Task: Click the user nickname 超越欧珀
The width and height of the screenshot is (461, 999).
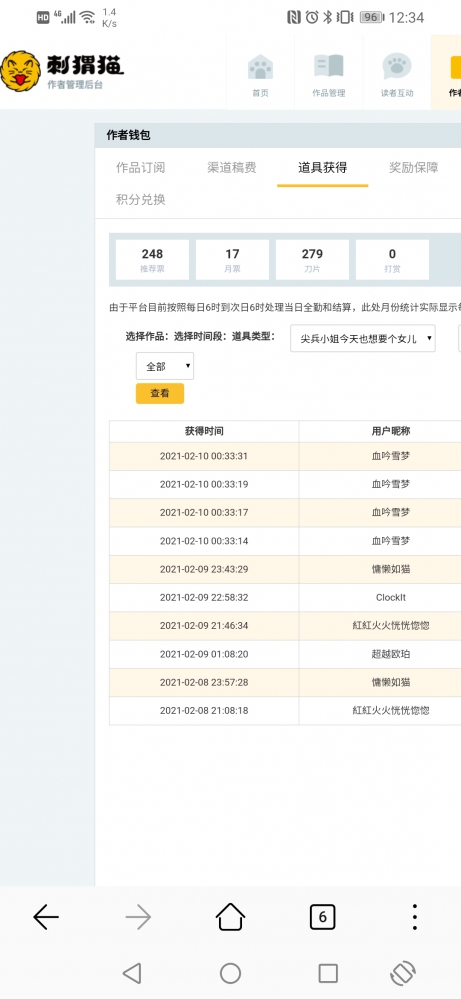Action: point(391,654)
